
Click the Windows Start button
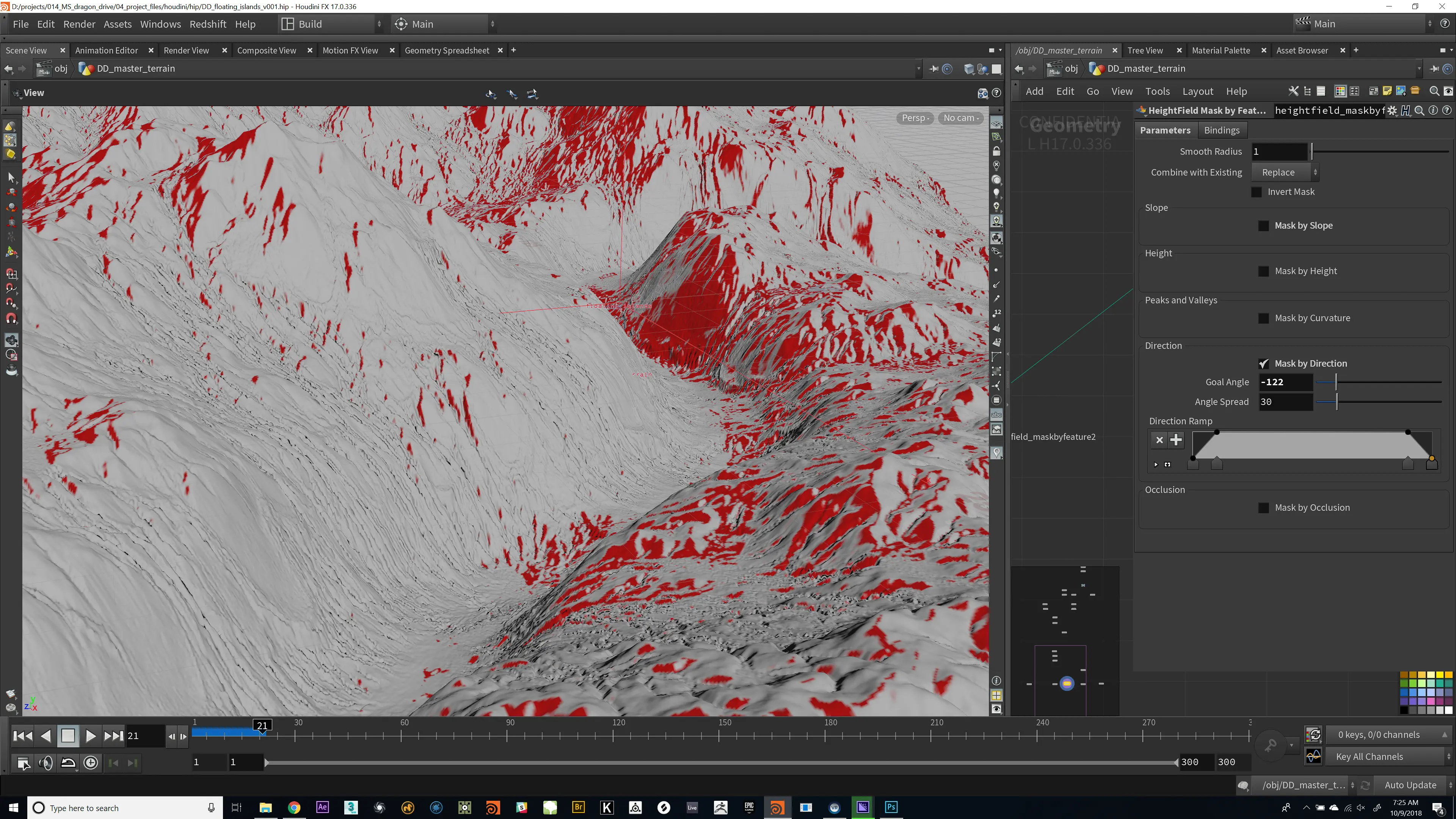(14, 807)
